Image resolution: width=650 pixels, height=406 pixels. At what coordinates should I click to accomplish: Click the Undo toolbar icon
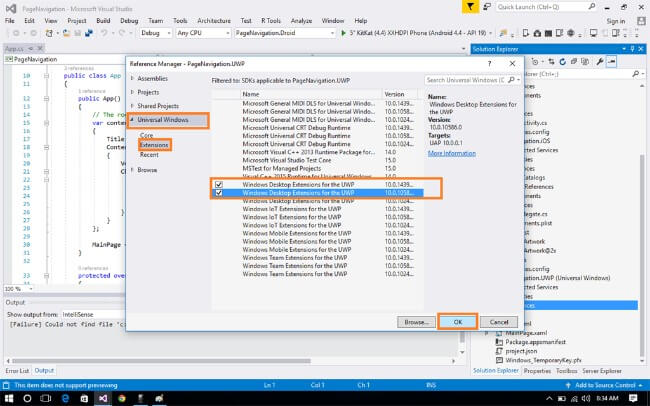tap(104, 33)
